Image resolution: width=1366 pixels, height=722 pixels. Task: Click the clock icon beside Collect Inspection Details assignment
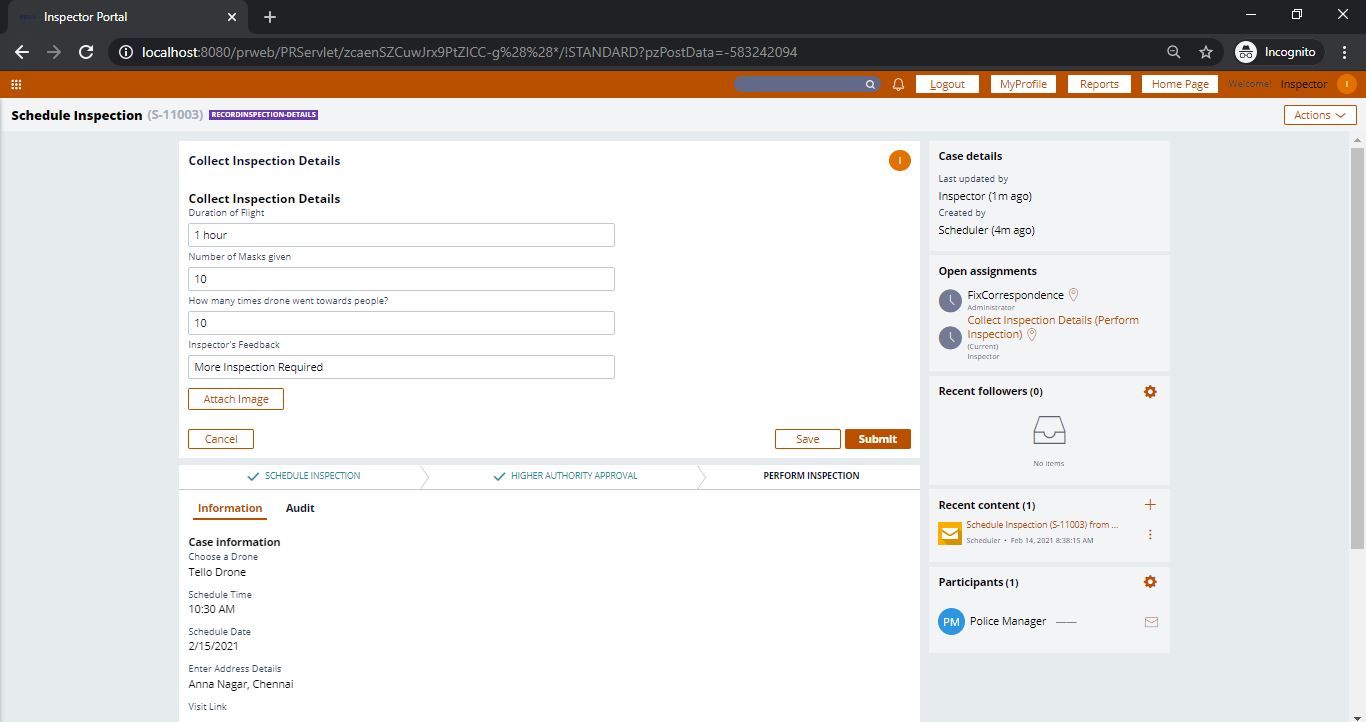[x=950, y=337]
